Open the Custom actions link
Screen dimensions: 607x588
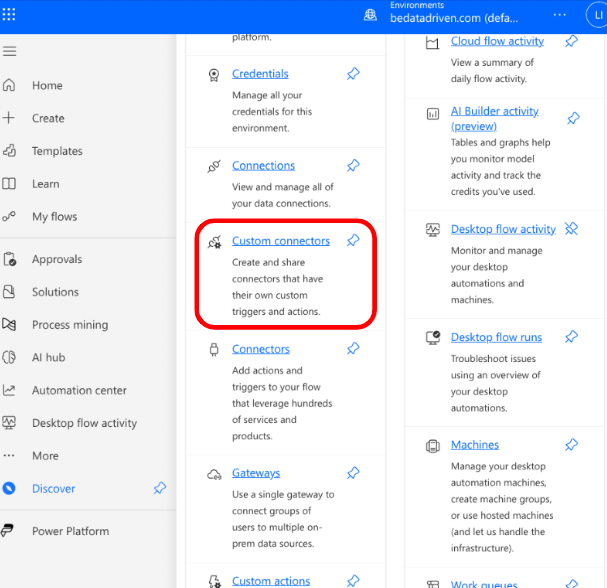[x=271, y=581]
